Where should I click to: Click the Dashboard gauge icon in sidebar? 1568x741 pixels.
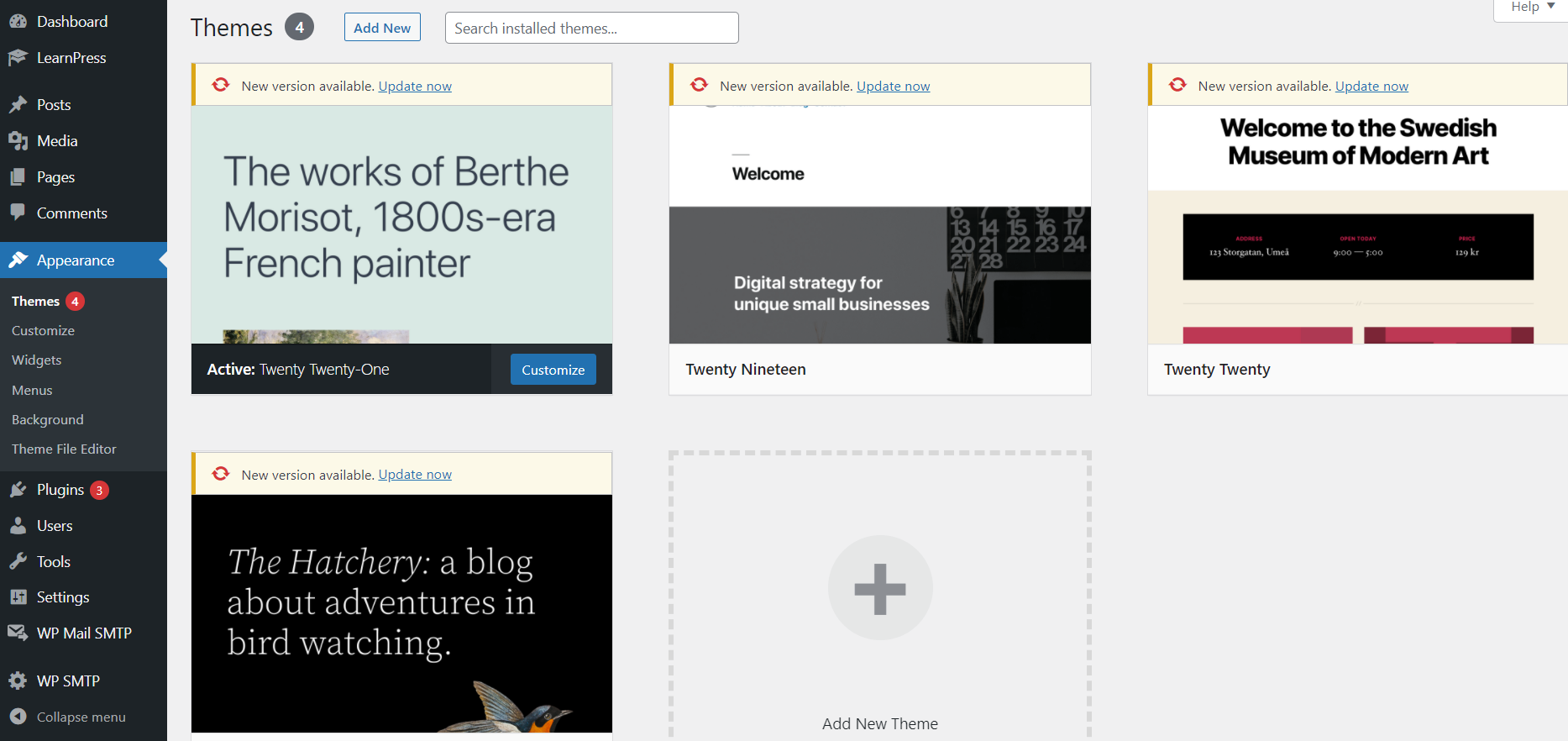tap(18, 22)
